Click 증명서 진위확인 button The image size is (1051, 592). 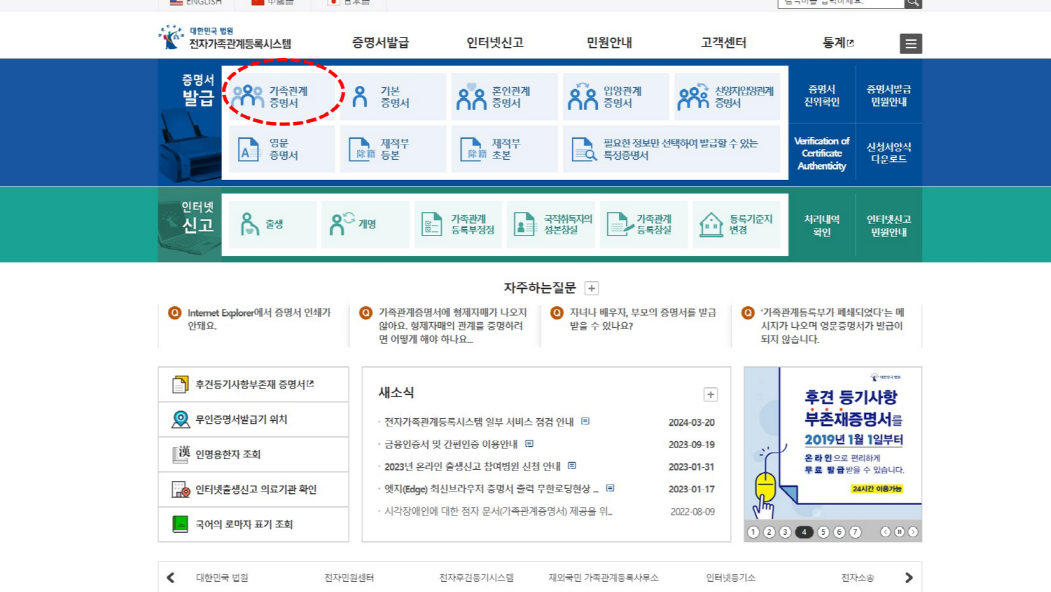click(822, 96)
